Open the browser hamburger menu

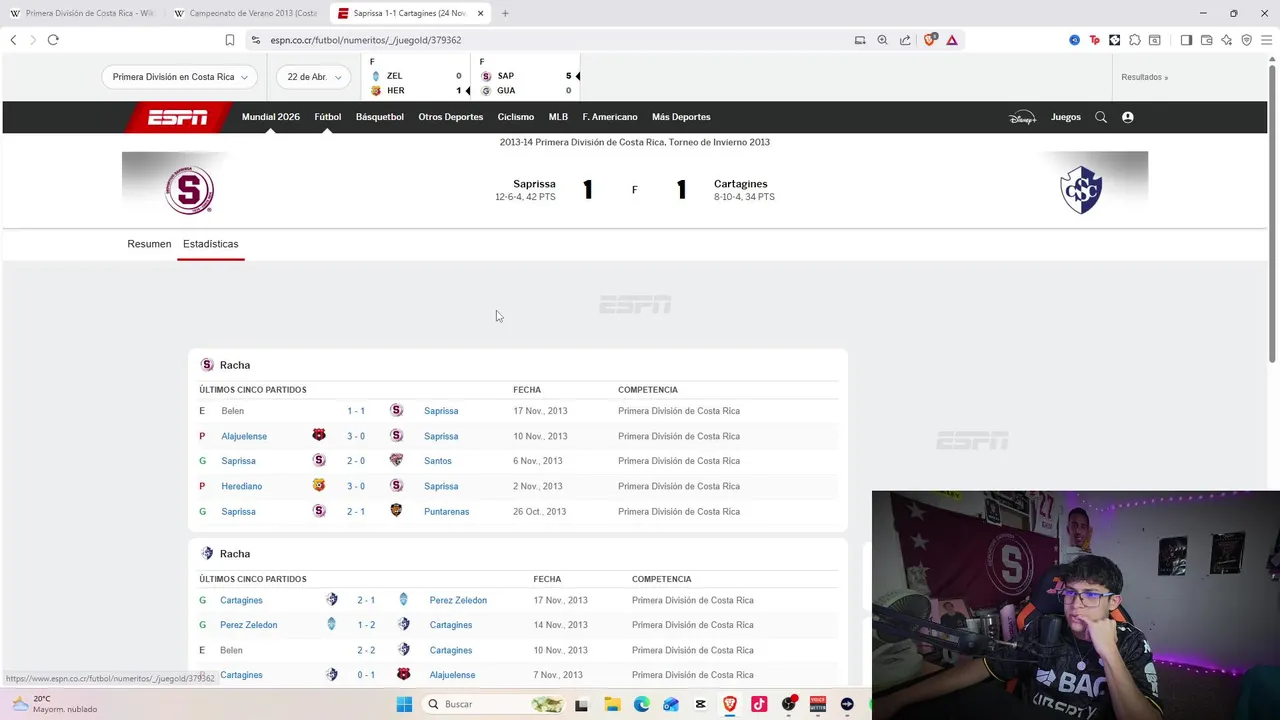click(1267, 40)
